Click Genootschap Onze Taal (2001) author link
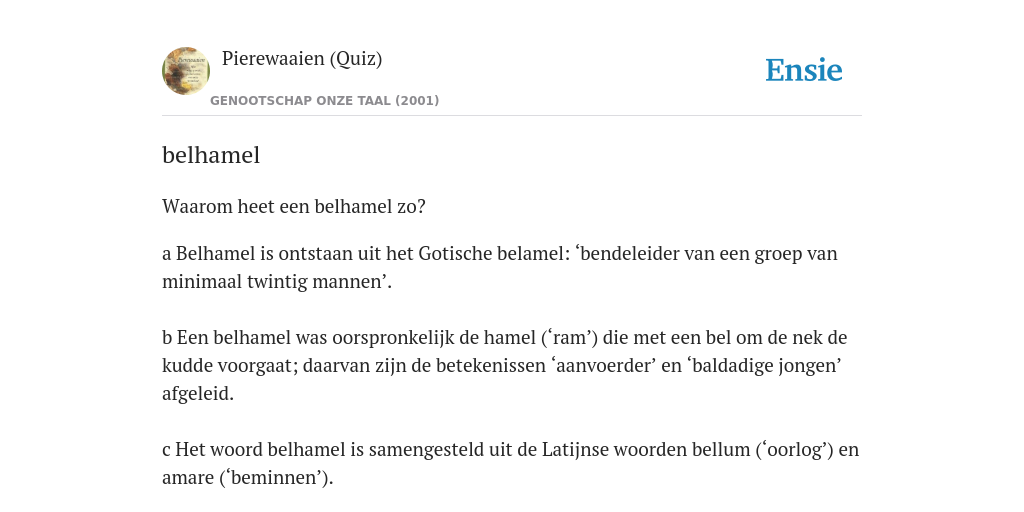Screen dimensions: 1024x512 325,101
